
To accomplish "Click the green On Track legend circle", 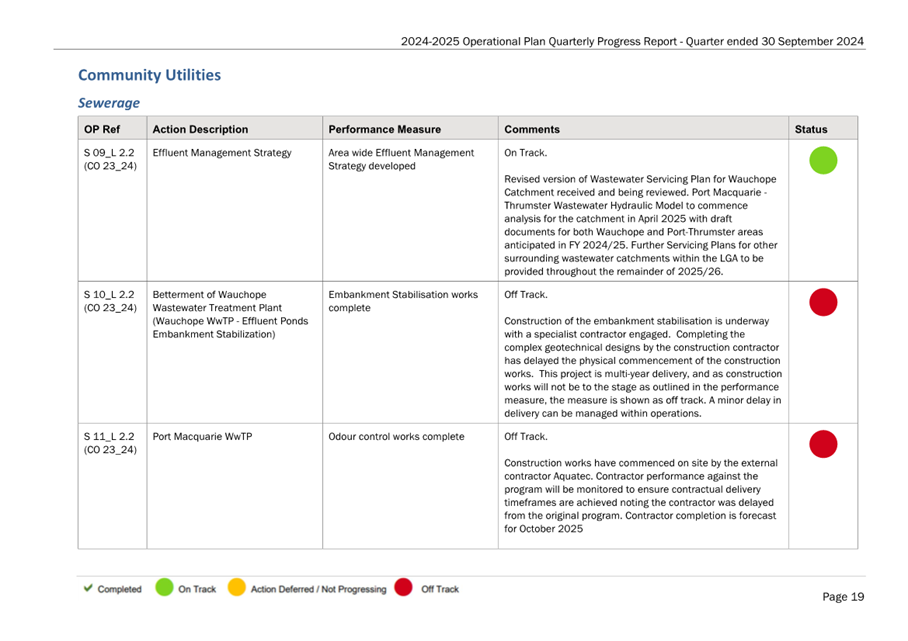I will point(164,587).
